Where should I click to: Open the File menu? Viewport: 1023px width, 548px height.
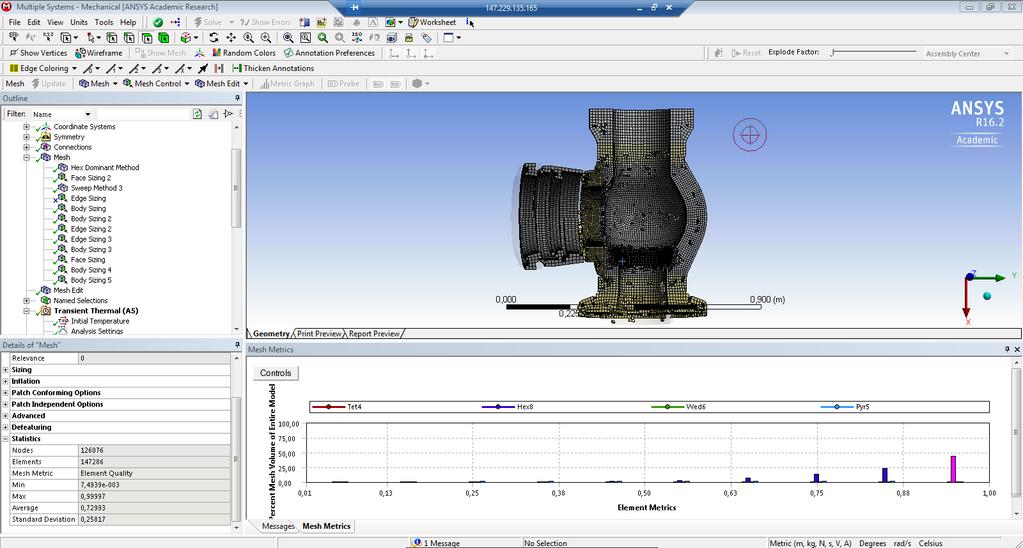pyautogui.click(x=14, y=22)
